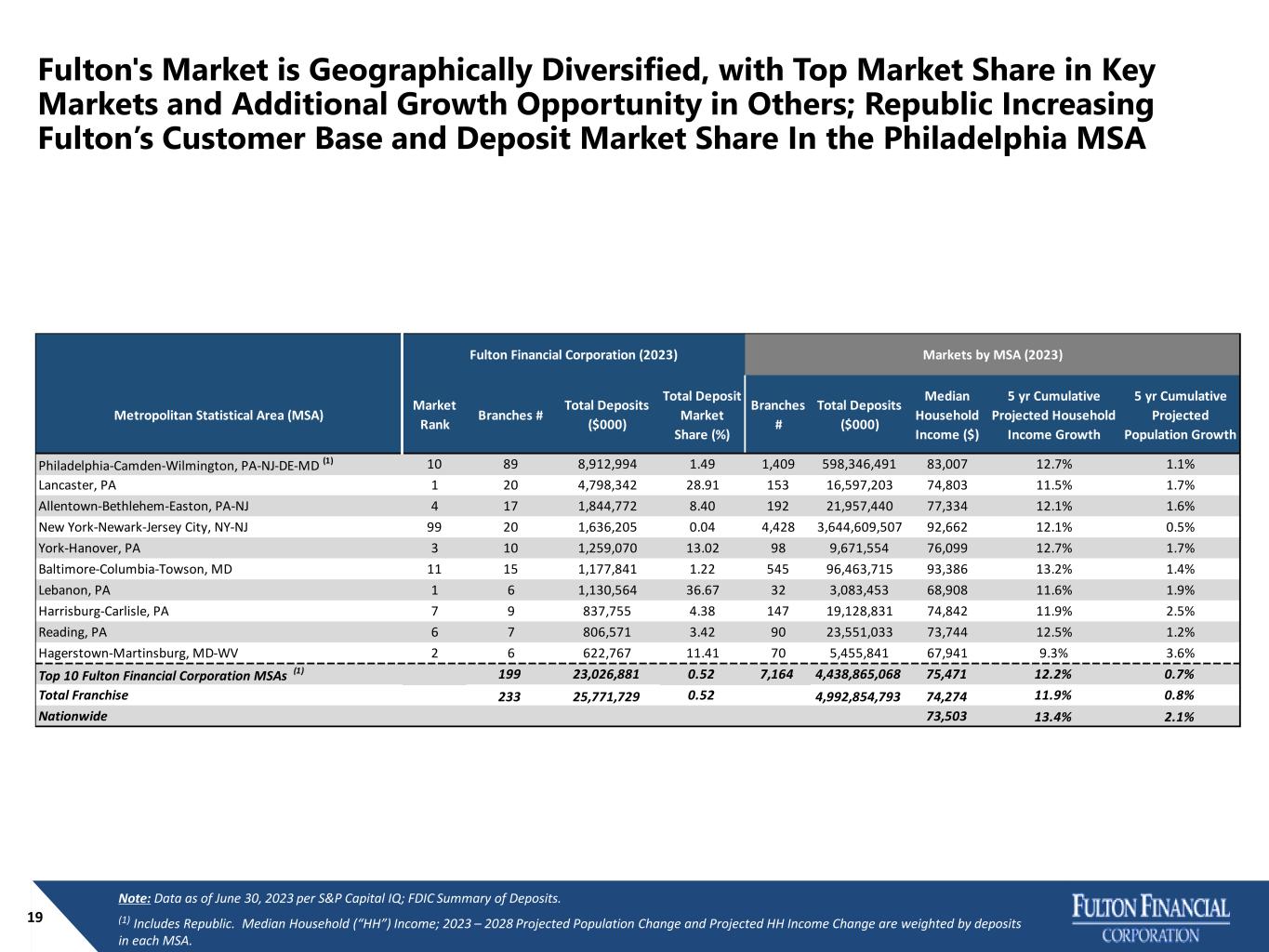Click the Top 10 total deposits 23,026,881
This screenshot has height=952, width=1269.
pos(606,674)
